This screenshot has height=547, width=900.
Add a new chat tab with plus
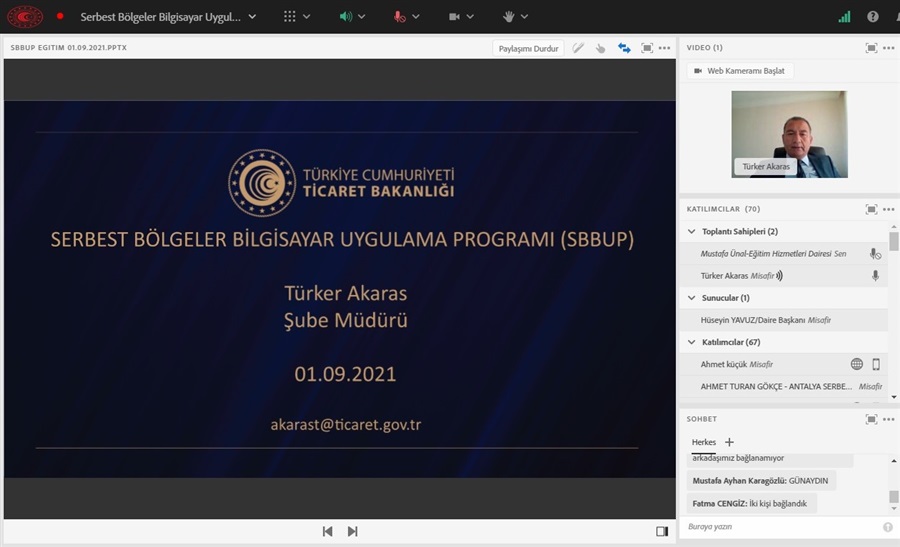click(x=729, y=442)
